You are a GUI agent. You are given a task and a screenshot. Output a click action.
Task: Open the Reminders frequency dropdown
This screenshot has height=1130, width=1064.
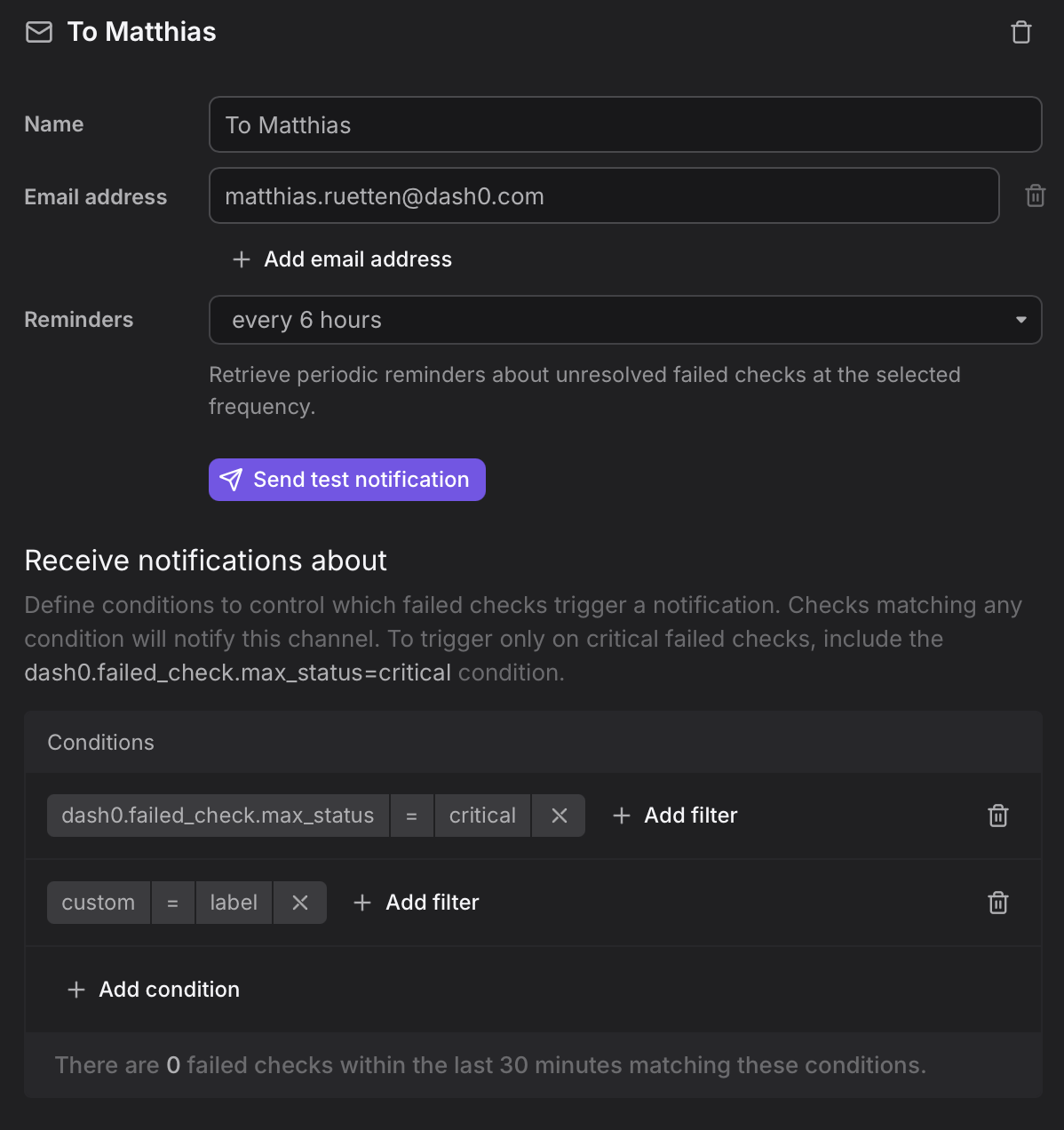[624, 320]
